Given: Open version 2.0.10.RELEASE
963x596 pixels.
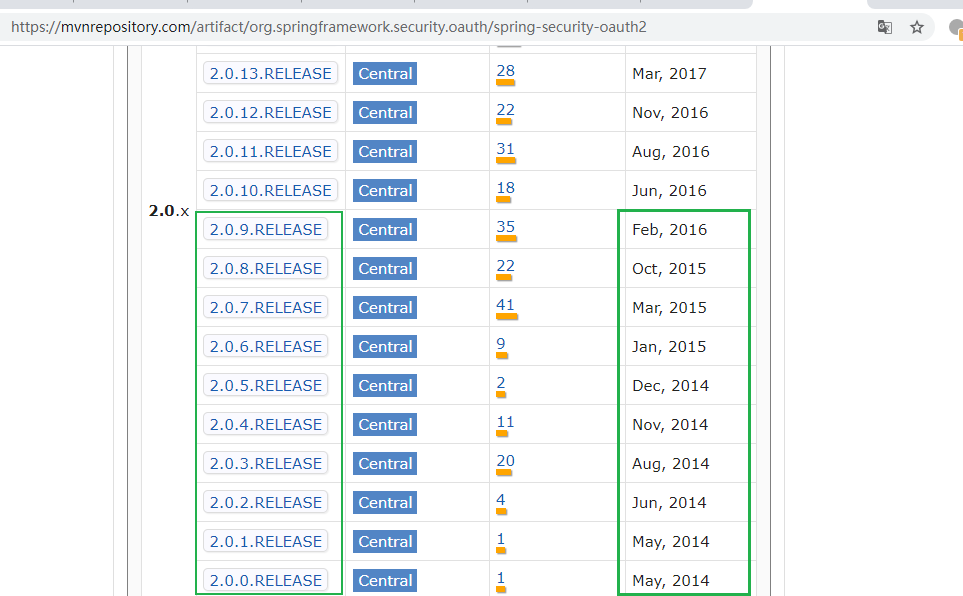Looking at the screenshot, I should click(270, 190).
